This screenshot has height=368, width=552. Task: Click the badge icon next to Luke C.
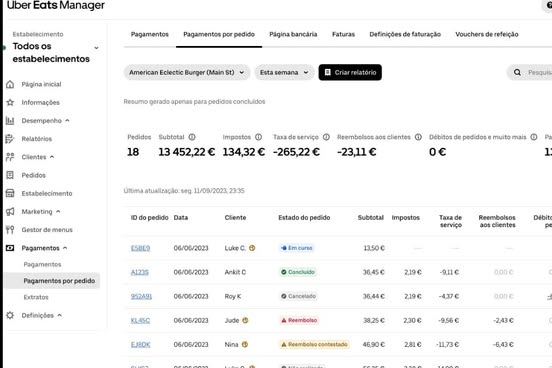tap(252, 248)
